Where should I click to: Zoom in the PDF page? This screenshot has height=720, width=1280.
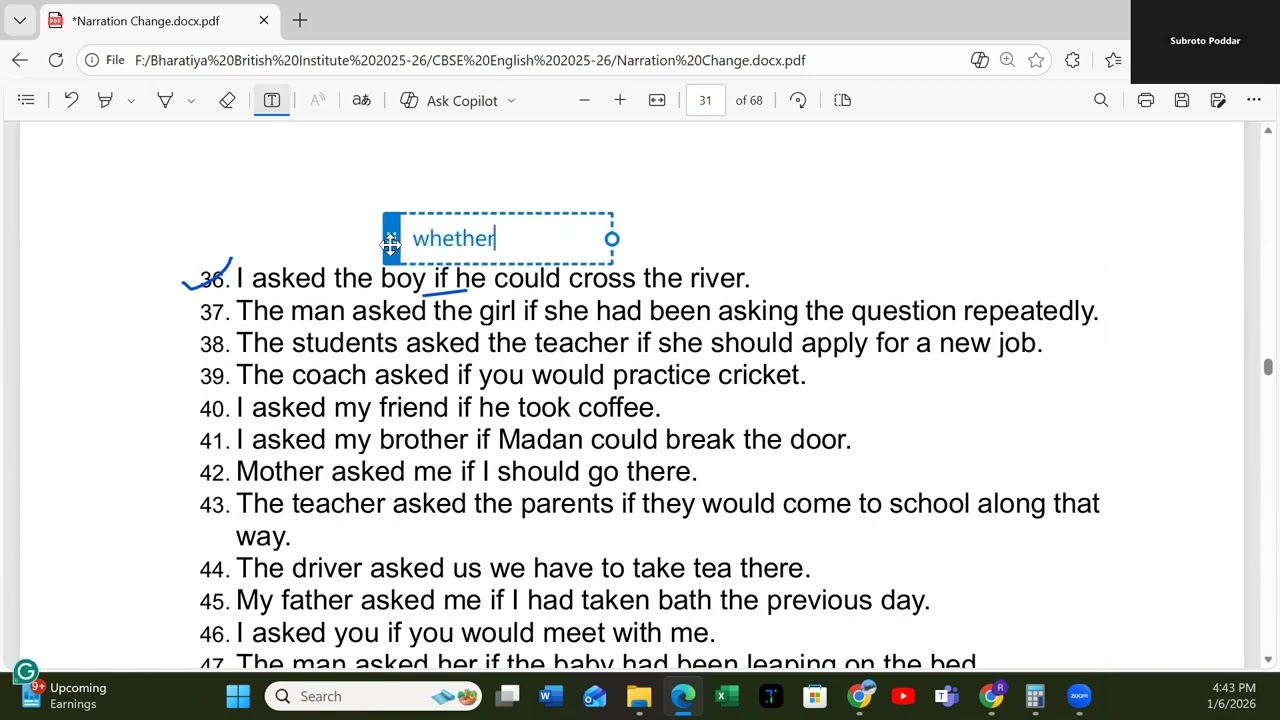pos(620,100)
